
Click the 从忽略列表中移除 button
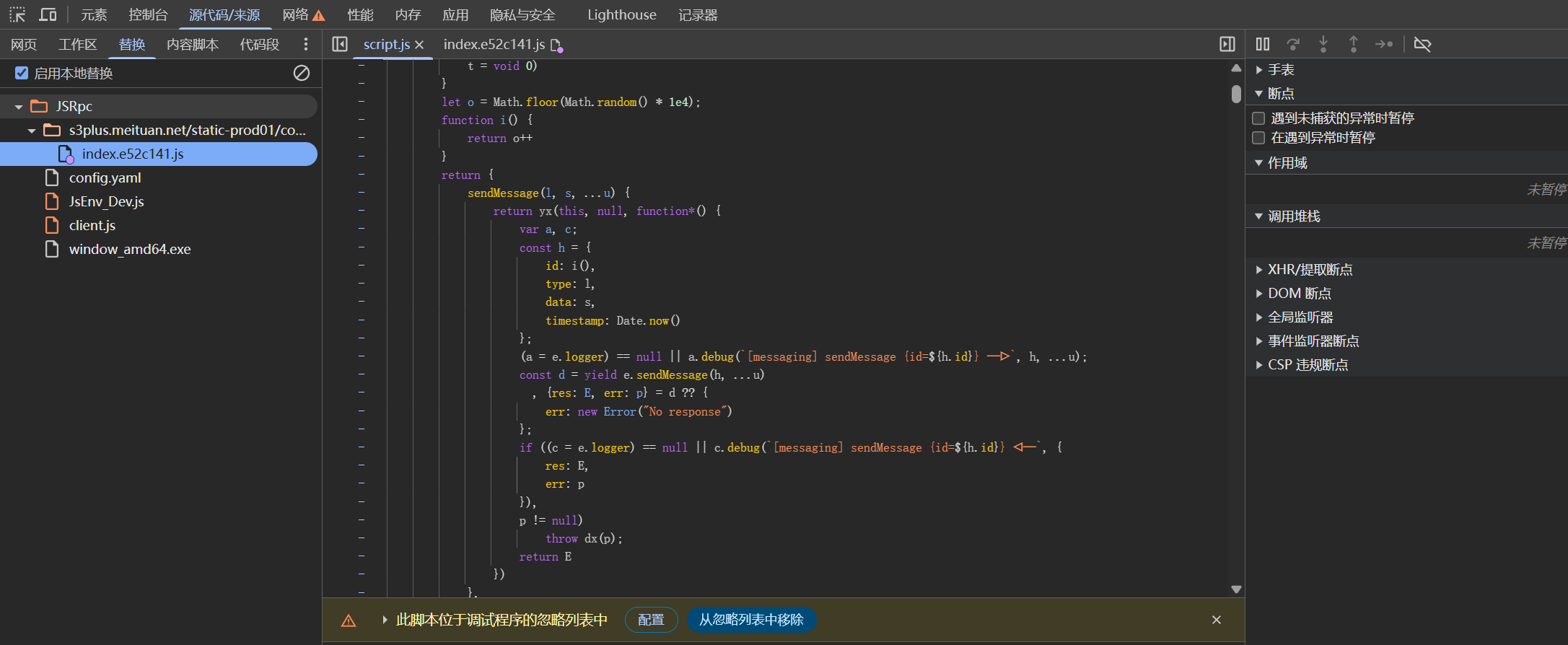click(750, 620)
